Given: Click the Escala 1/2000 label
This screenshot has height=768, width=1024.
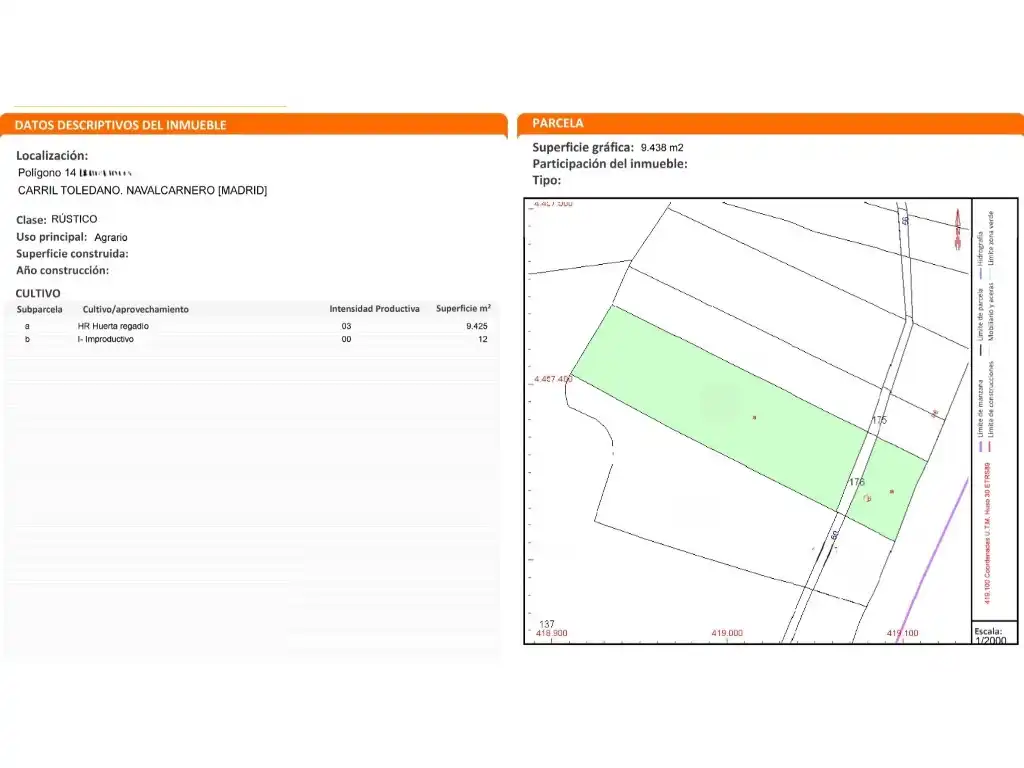Looking at the screenshot, I should coord(991,635).
